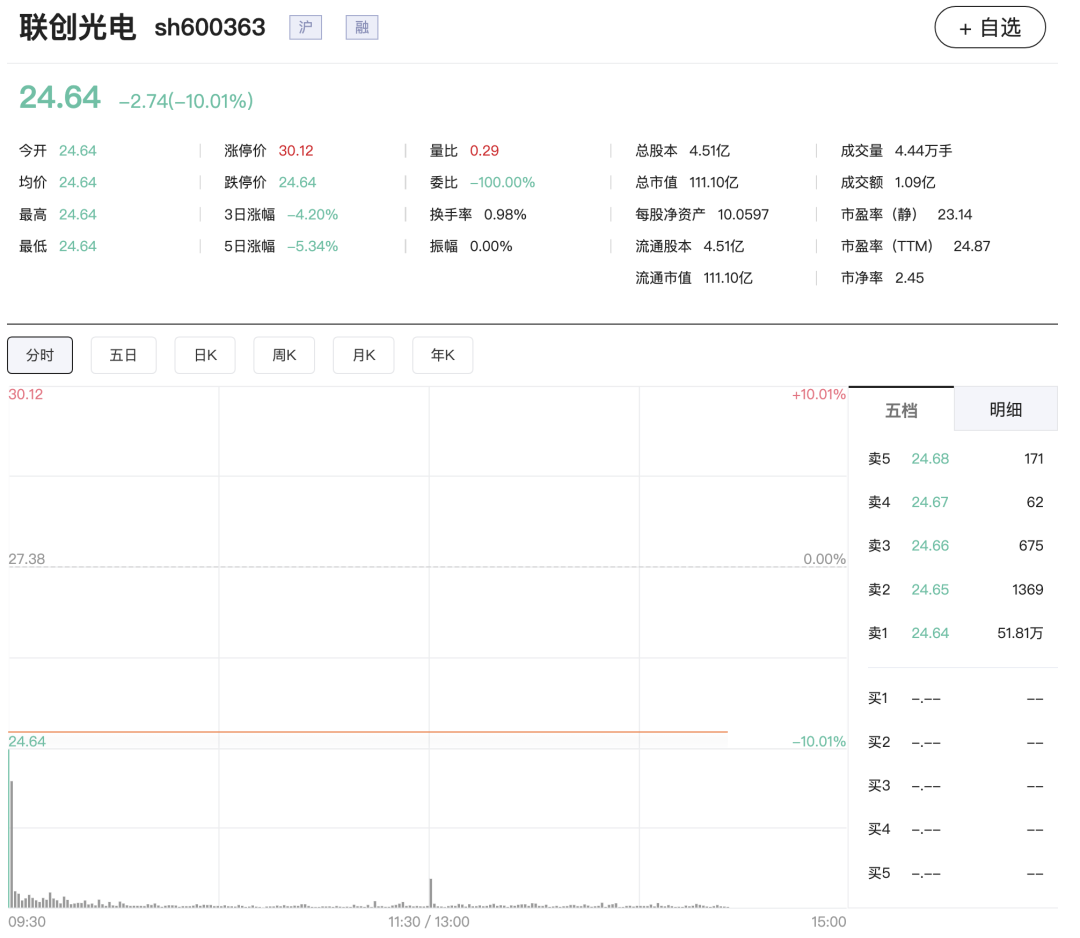Switch to the 明细 trades tab

click(x=1006, y=410)
